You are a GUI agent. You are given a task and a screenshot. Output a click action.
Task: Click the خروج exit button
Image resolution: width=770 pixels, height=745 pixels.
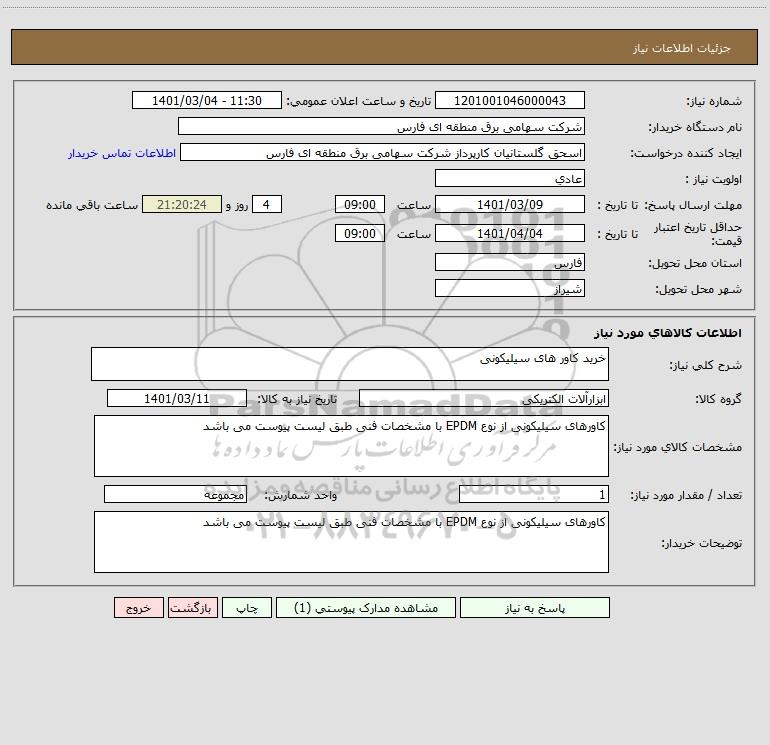click(x=138, y=607)
